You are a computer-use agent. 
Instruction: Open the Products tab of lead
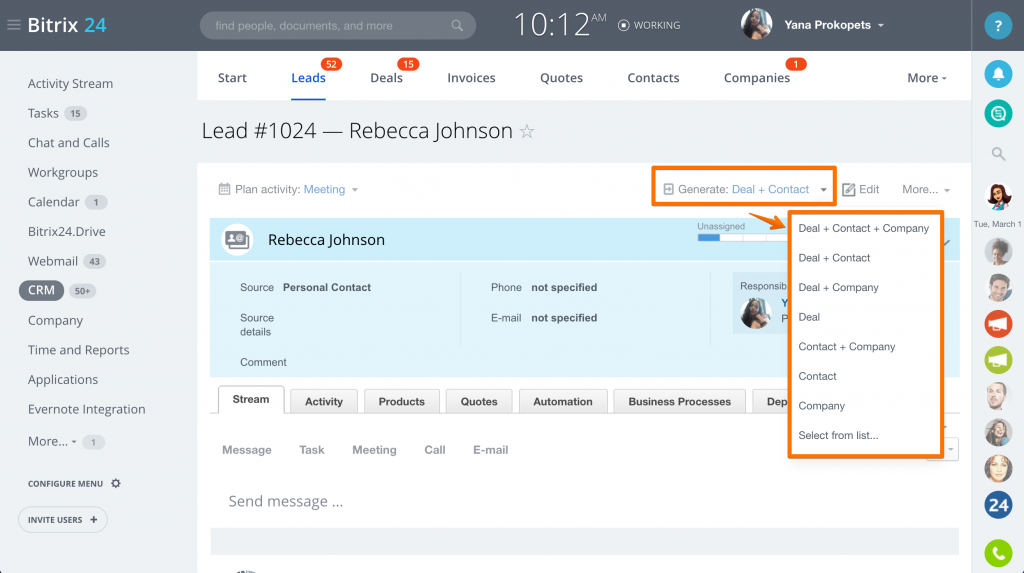pos(402,401)
